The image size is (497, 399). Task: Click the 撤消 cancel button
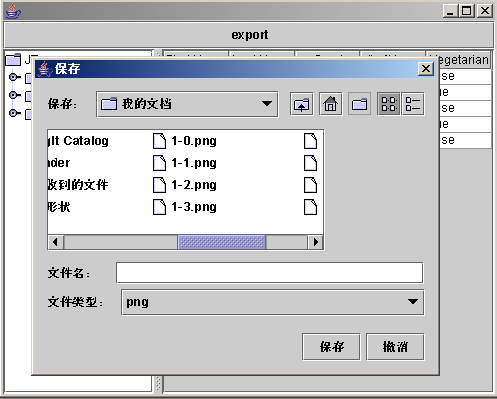(x=395, y=347)
